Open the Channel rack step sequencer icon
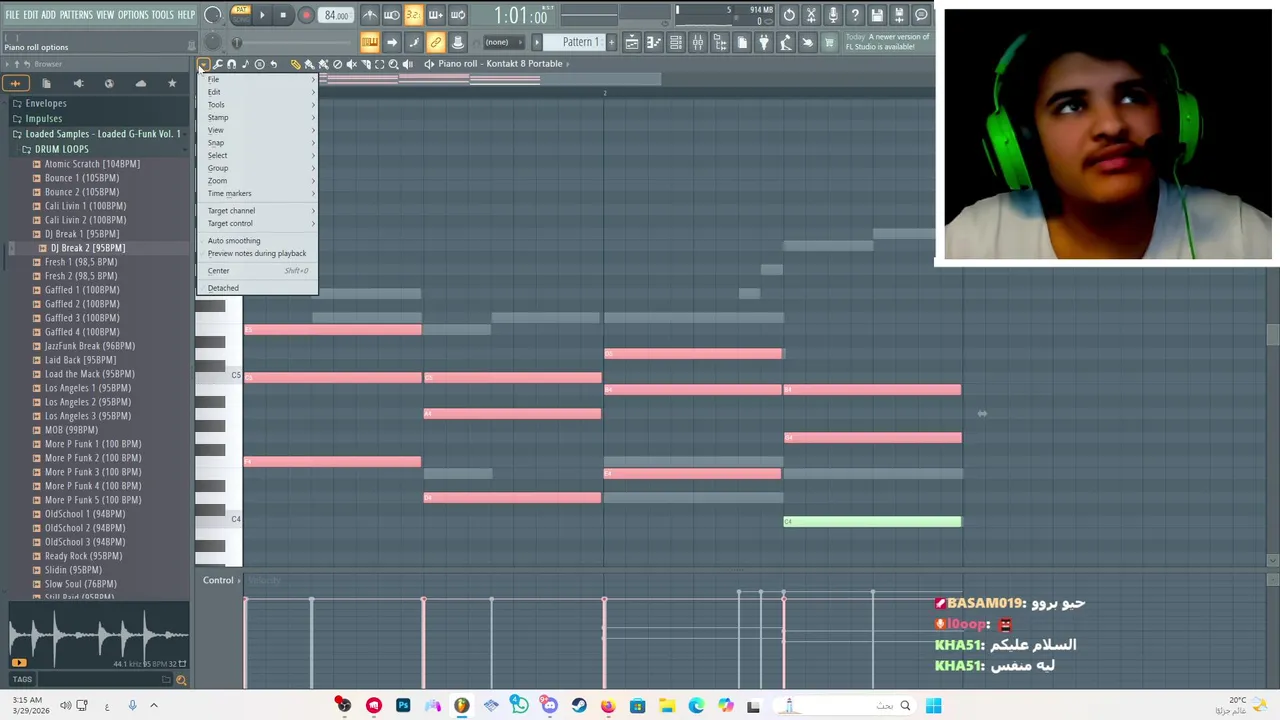 tap(676, 42)
